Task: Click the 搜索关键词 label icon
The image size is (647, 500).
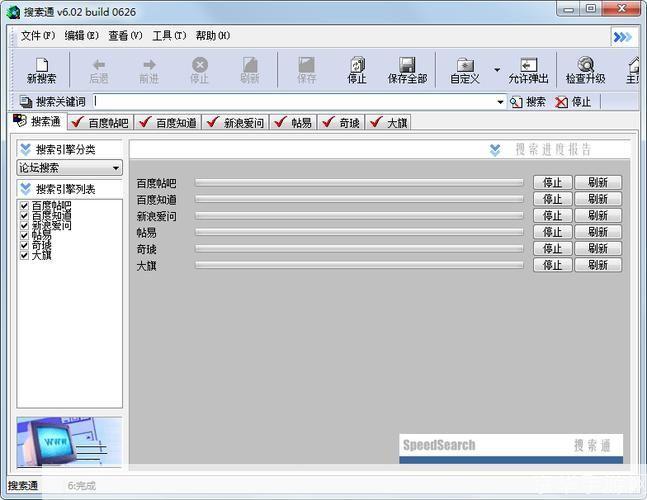Action: [26, 101]
